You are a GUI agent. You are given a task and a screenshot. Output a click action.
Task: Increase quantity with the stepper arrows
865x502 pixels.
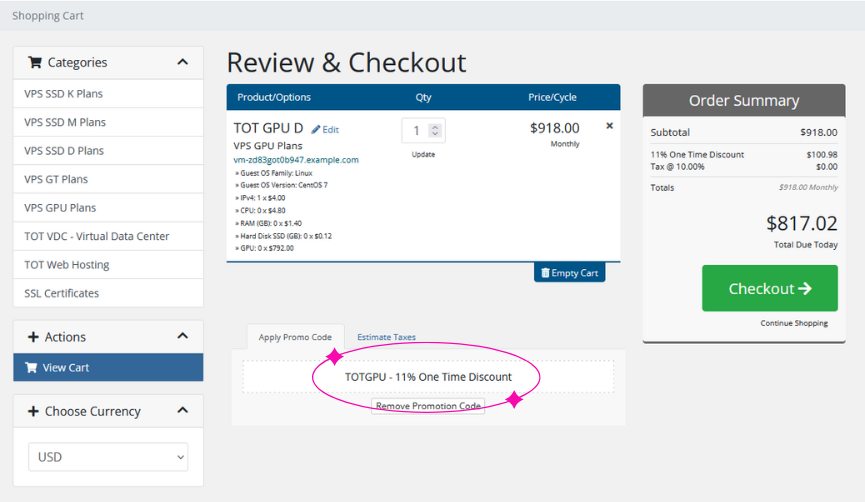pos(434,127)
